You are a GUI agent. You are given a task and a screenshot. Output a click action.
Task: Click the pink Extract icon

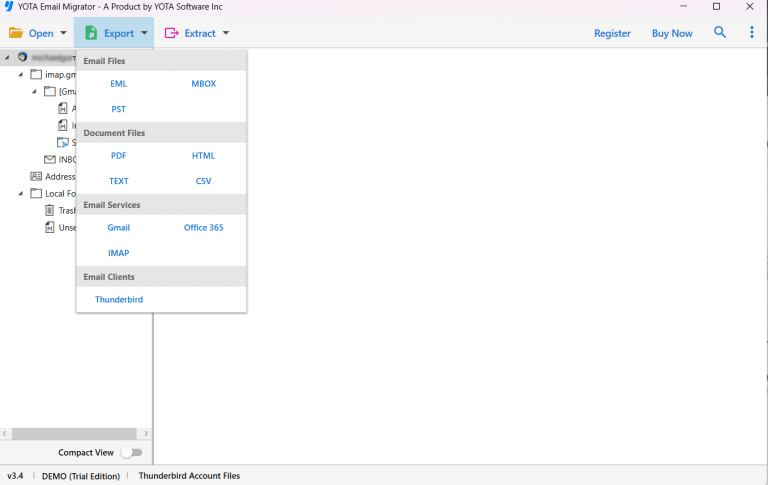172,33
